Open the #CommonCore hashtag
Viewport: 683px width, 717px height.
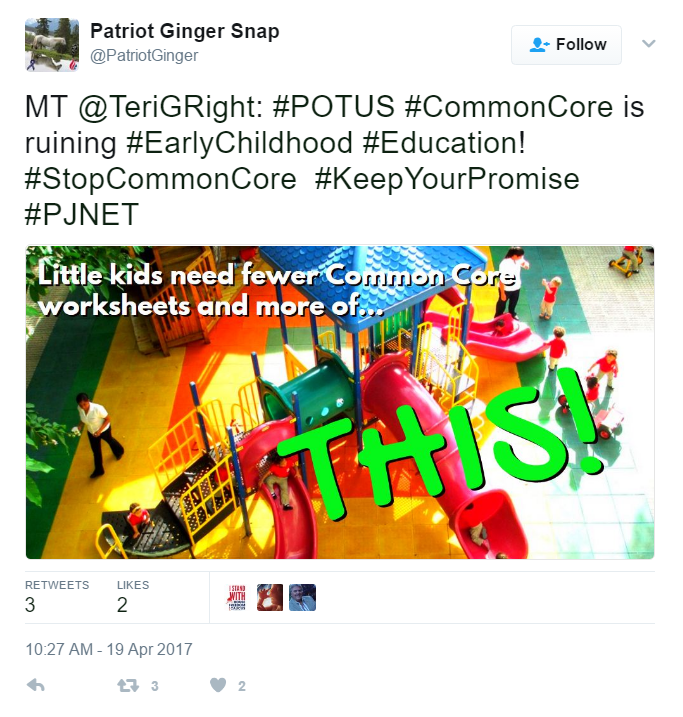click(509, 107)
